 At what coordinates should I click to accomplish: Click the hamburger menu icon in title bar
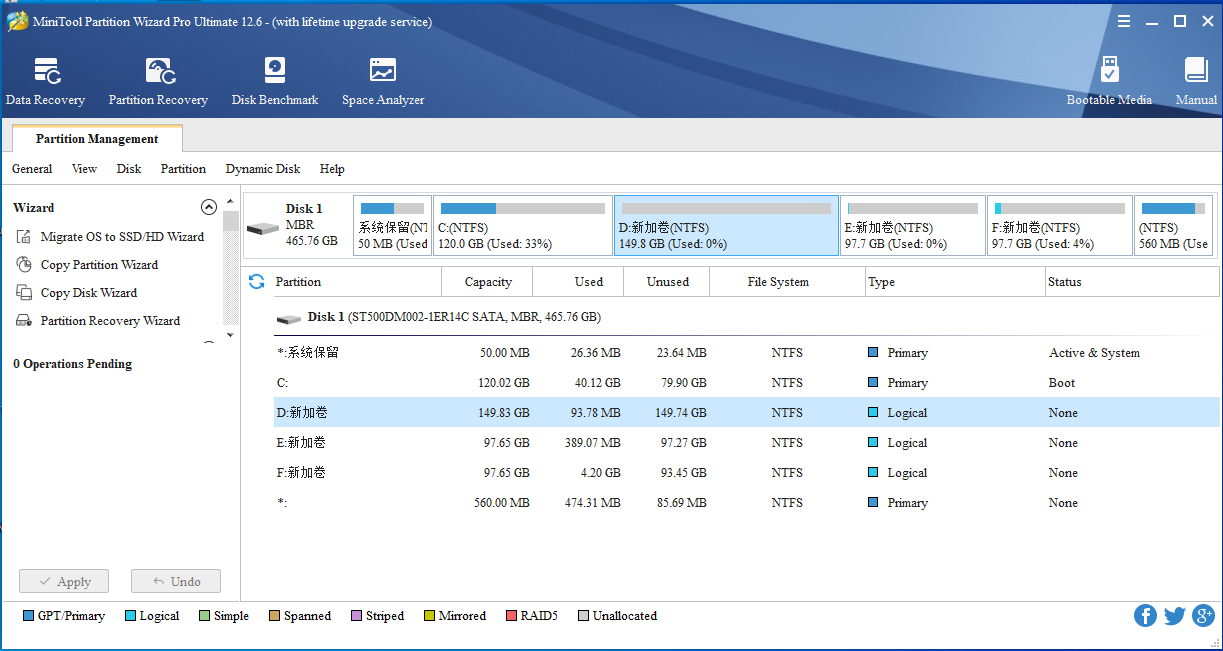(x=1125, y=21)
